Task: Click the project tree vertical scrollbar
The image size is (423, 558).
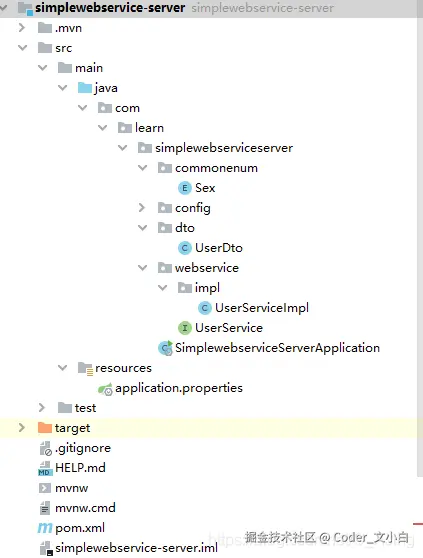Action: [x=420, y=246]
